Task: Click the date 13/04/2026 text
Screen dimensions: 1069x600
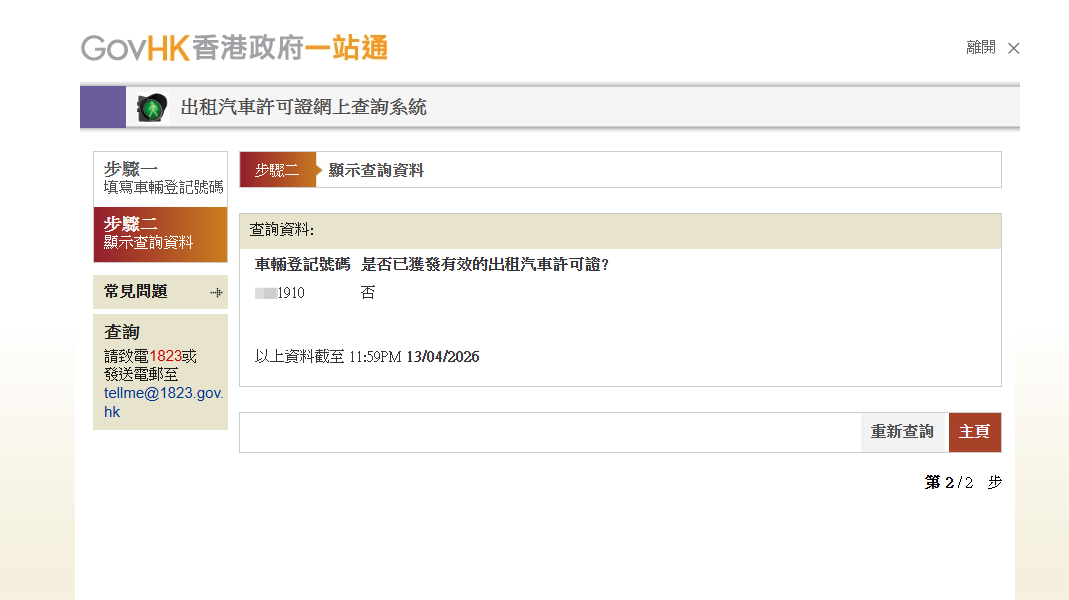Action: pos(442,357)
